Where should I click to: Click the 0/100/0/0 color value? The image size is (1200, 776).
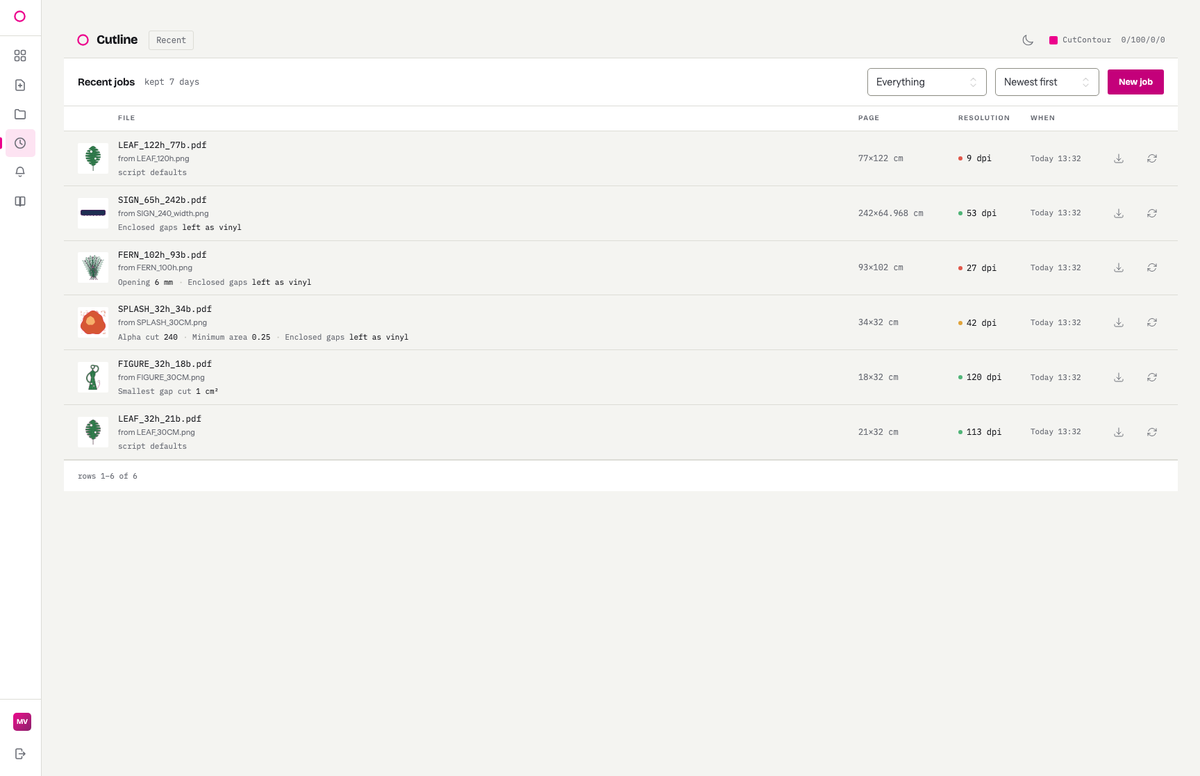coord(1143,40)
